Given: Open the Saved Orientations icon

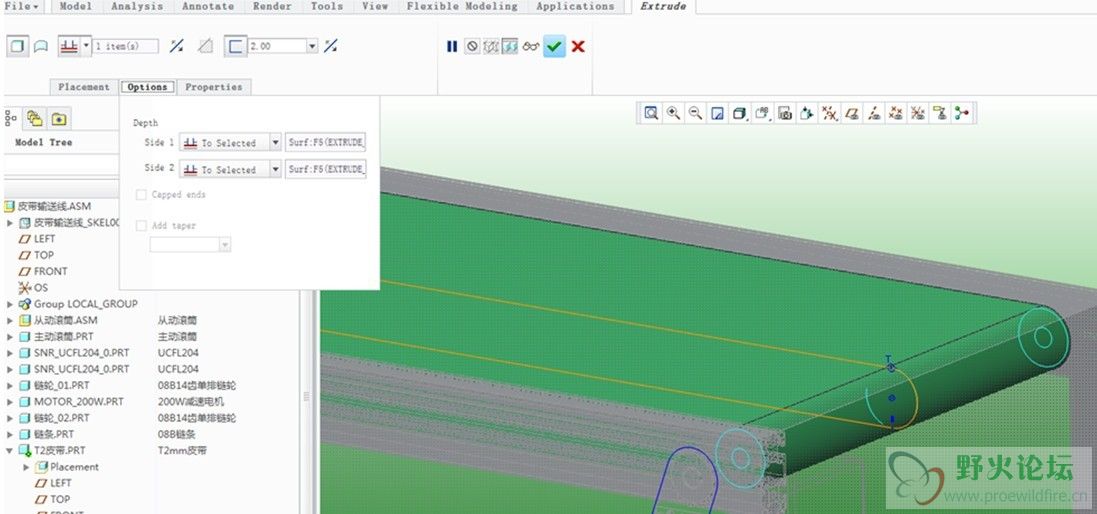Looking at the screenshot, I should click(x=762, y=113).
